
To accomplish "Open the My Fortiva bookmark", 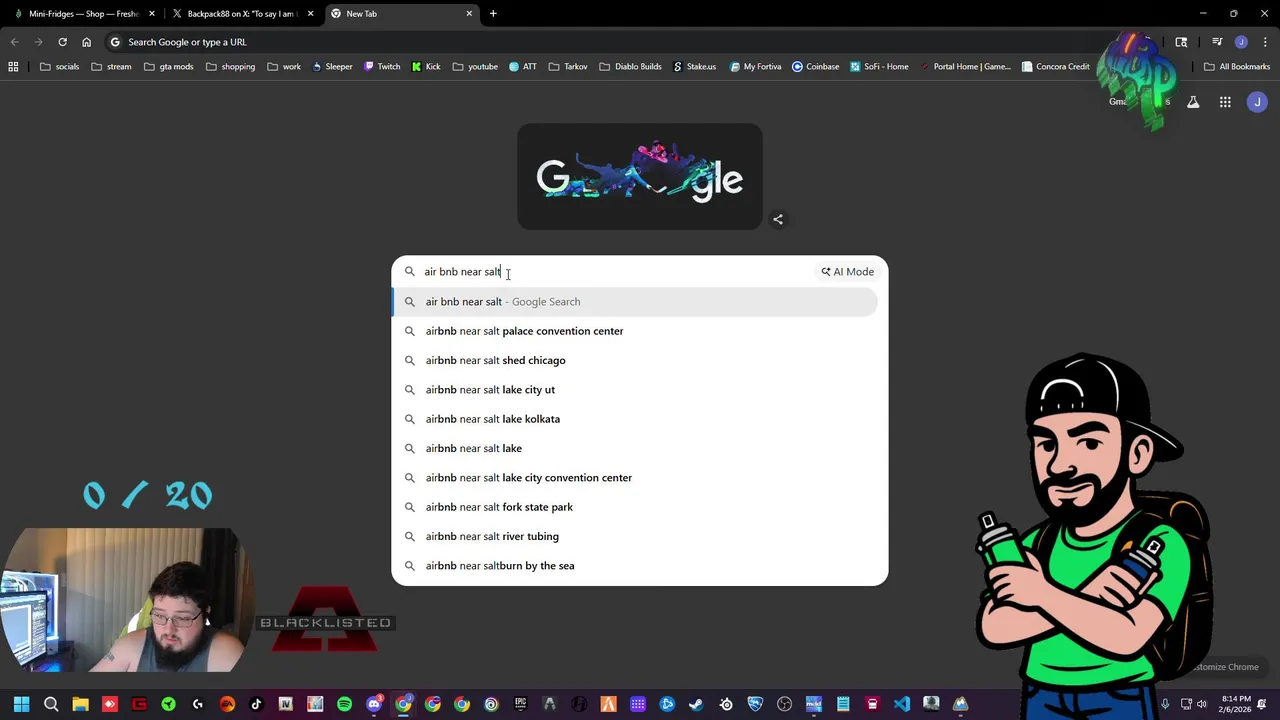I will [755, 67].
